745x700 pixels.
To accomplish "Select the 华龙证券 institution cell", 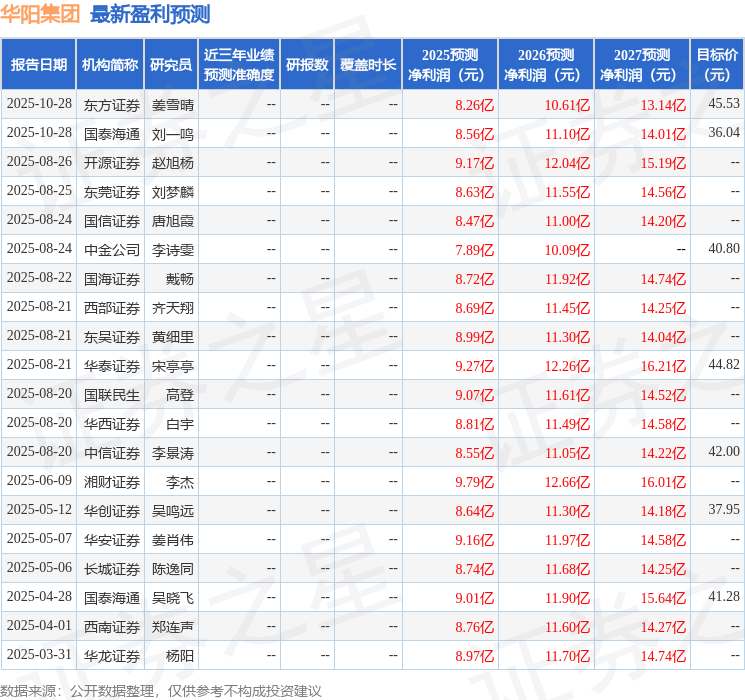I will pos(112,656).
